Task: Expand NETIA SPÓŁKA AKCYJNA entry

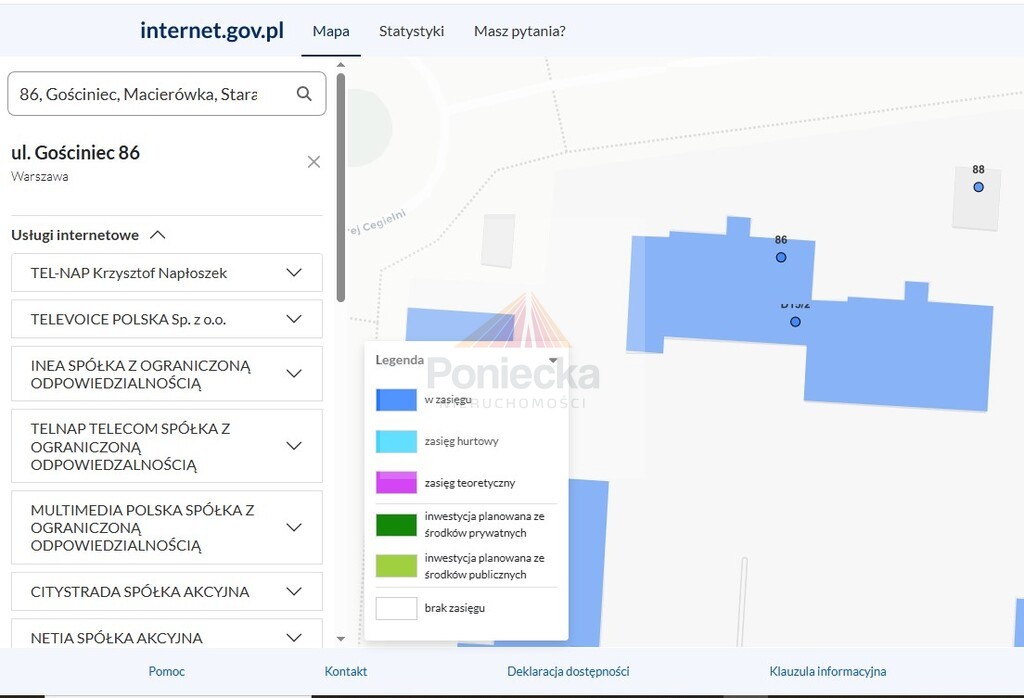Action: pyautogui.click(x=294, y=637)
